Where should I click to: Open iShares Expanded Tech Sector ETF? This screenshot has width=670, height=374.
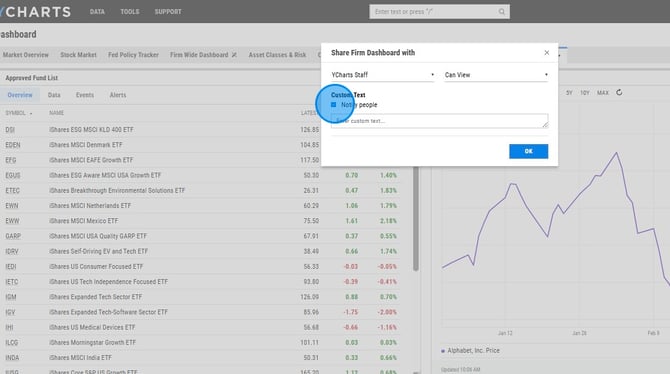(95, 297)
